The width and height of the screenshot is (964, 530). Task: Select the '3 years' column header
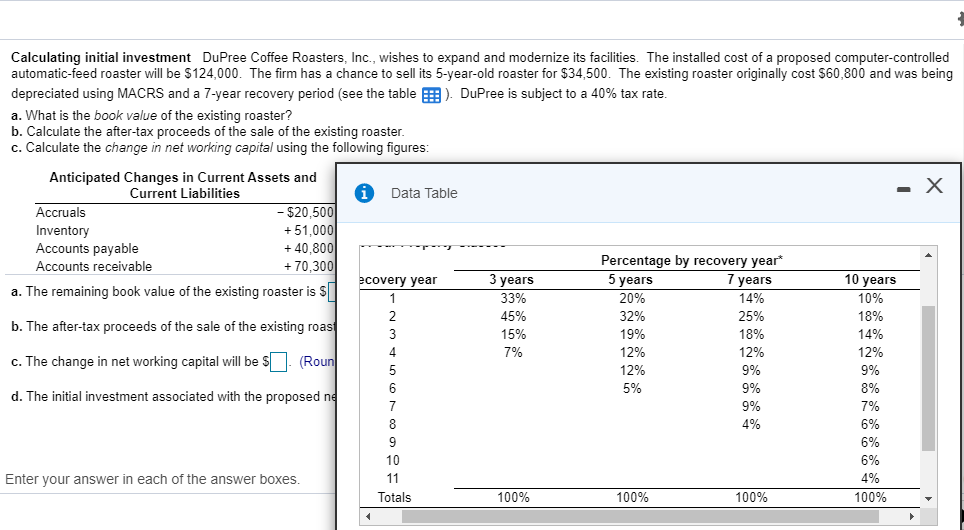tap(512, 280)
